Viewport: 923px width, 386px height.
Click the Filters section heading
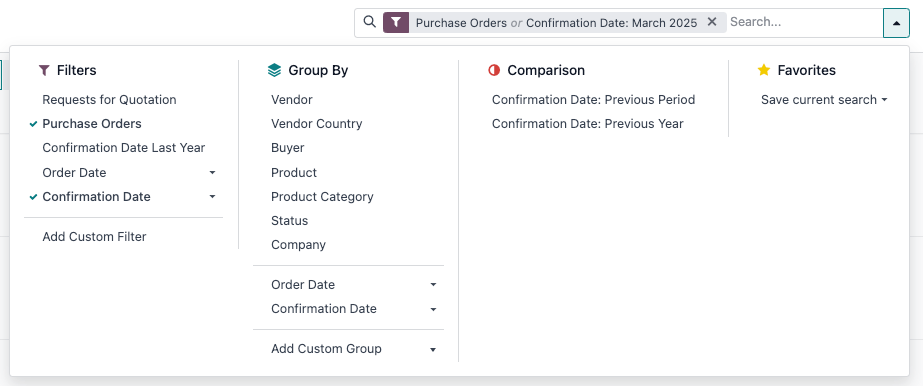click(77, 71)
